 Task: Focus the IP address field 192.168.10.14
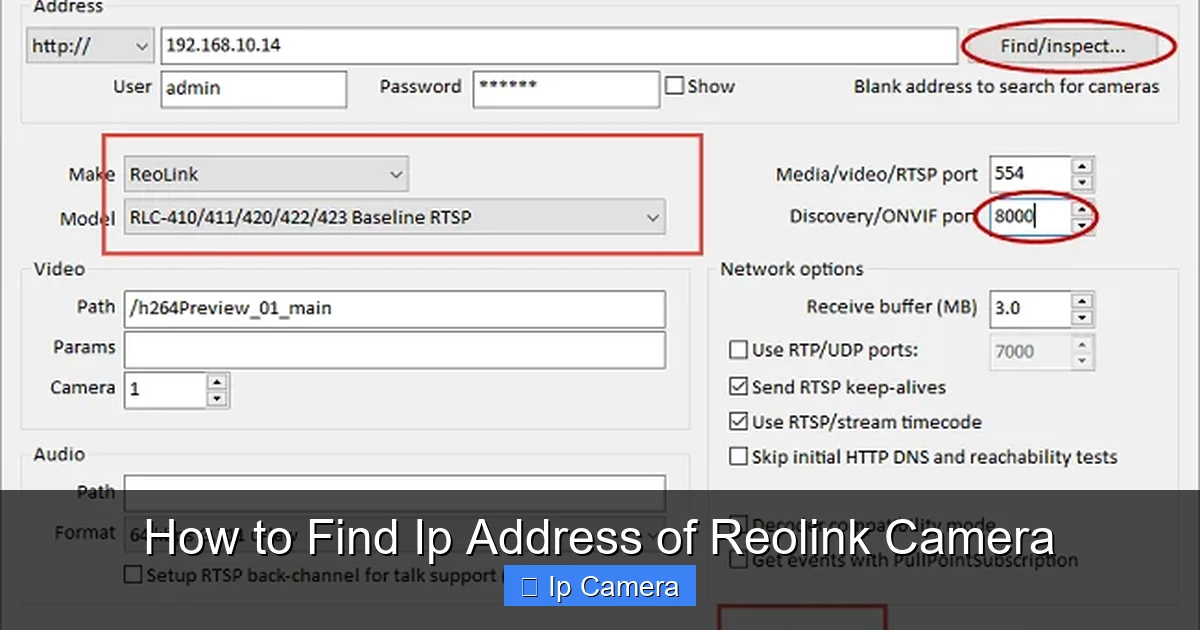pos(559,46)
